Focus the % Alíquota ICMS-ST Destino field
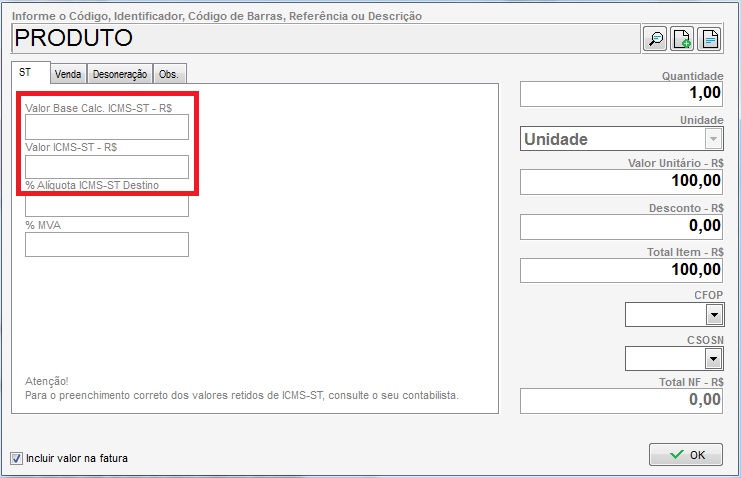 click(107, 205)
